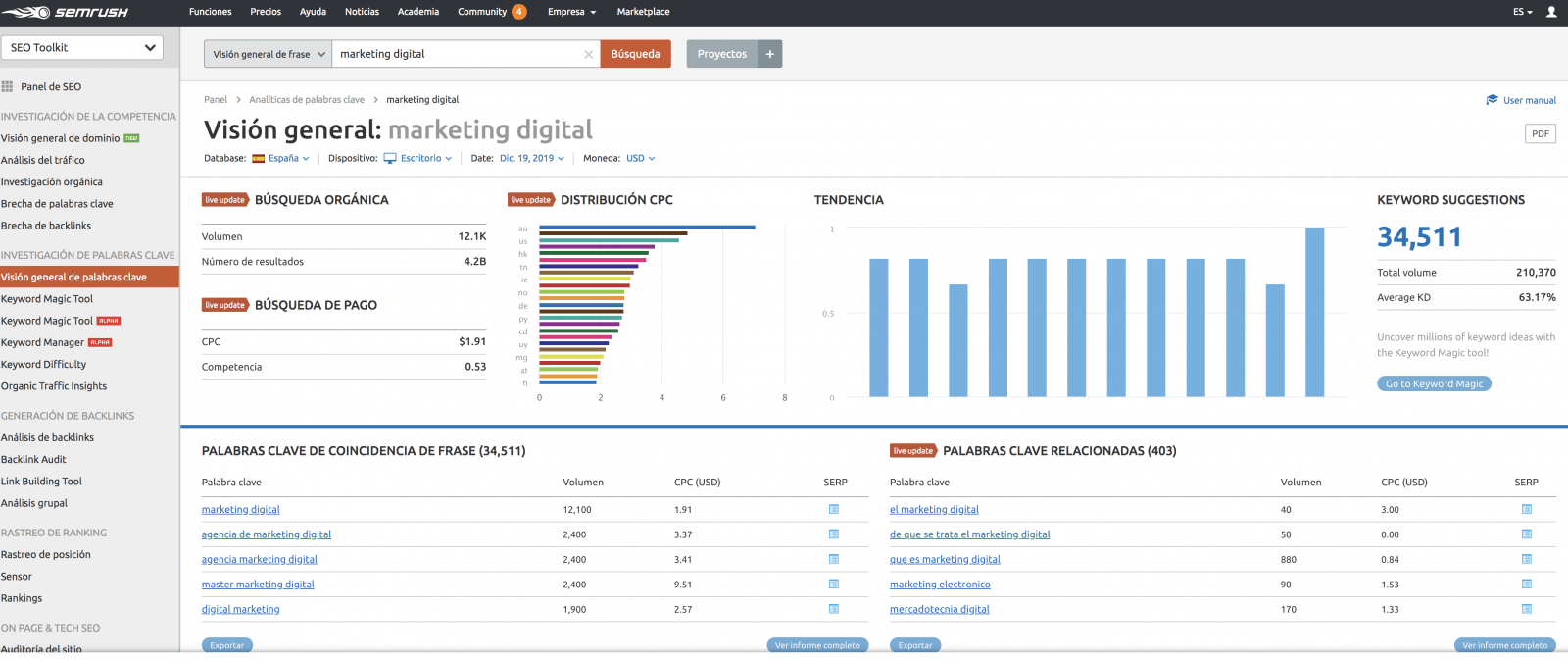Open the Escritorio device dropdown
The width and height of the screenshot is (1568, 661).
[x=418, y=158]
